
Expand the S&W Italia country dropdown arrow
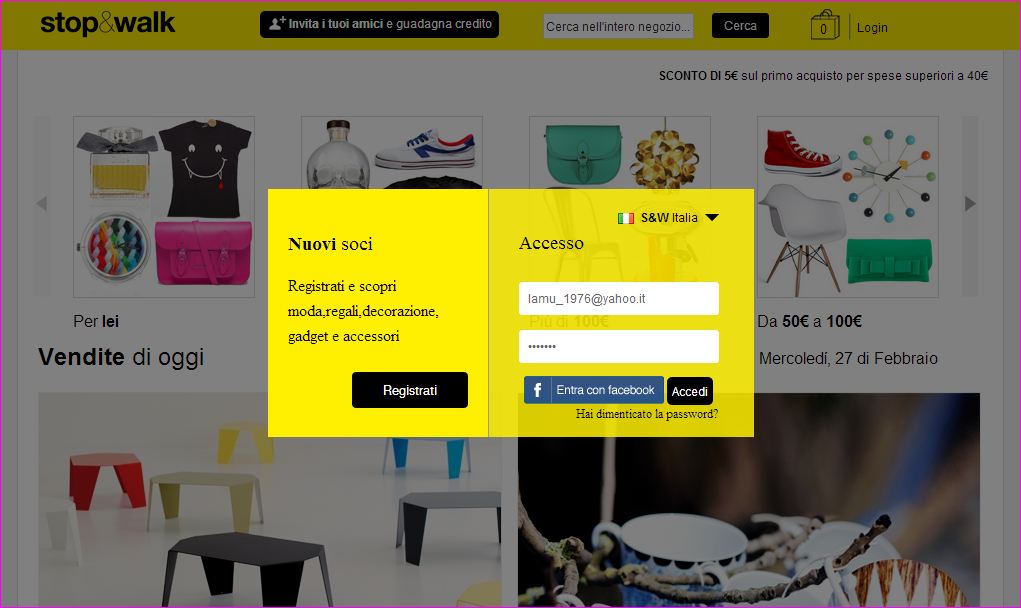(x=712, y=217)
